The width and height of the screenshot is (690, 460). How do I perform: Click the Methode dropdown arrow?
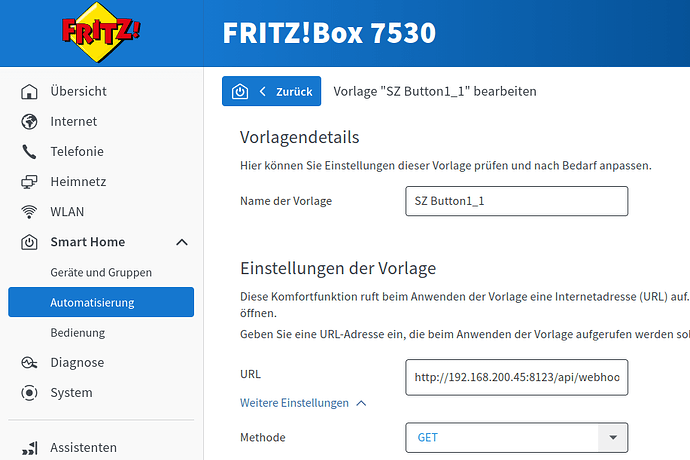613,438
